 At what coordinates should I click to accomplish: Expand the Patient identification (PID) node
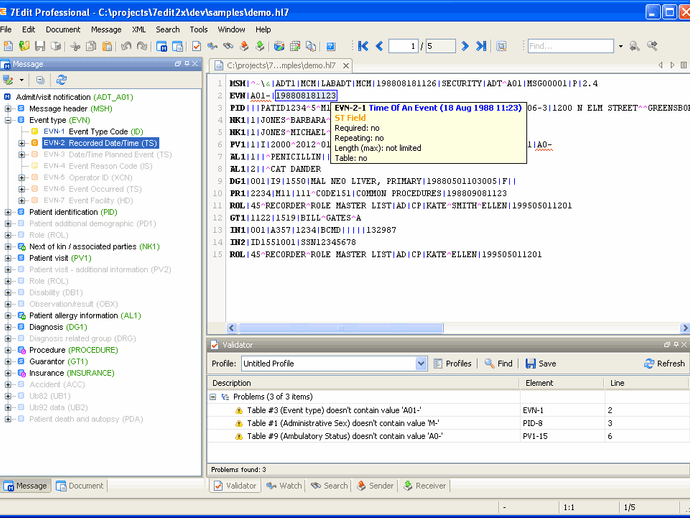pyautogui.click(x=9, y=212)
